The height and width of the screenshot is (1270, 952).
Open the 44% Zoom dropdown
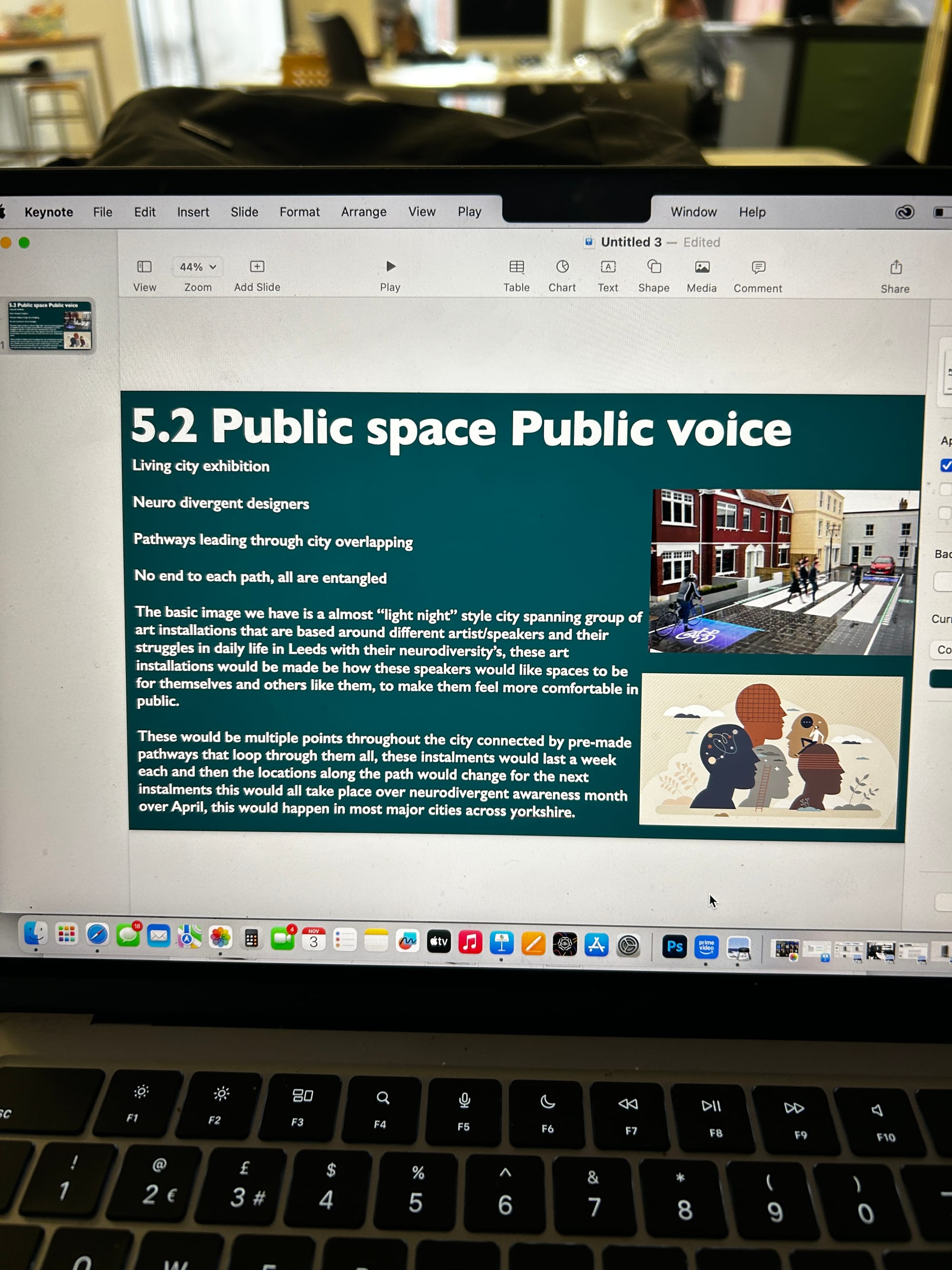198,267
